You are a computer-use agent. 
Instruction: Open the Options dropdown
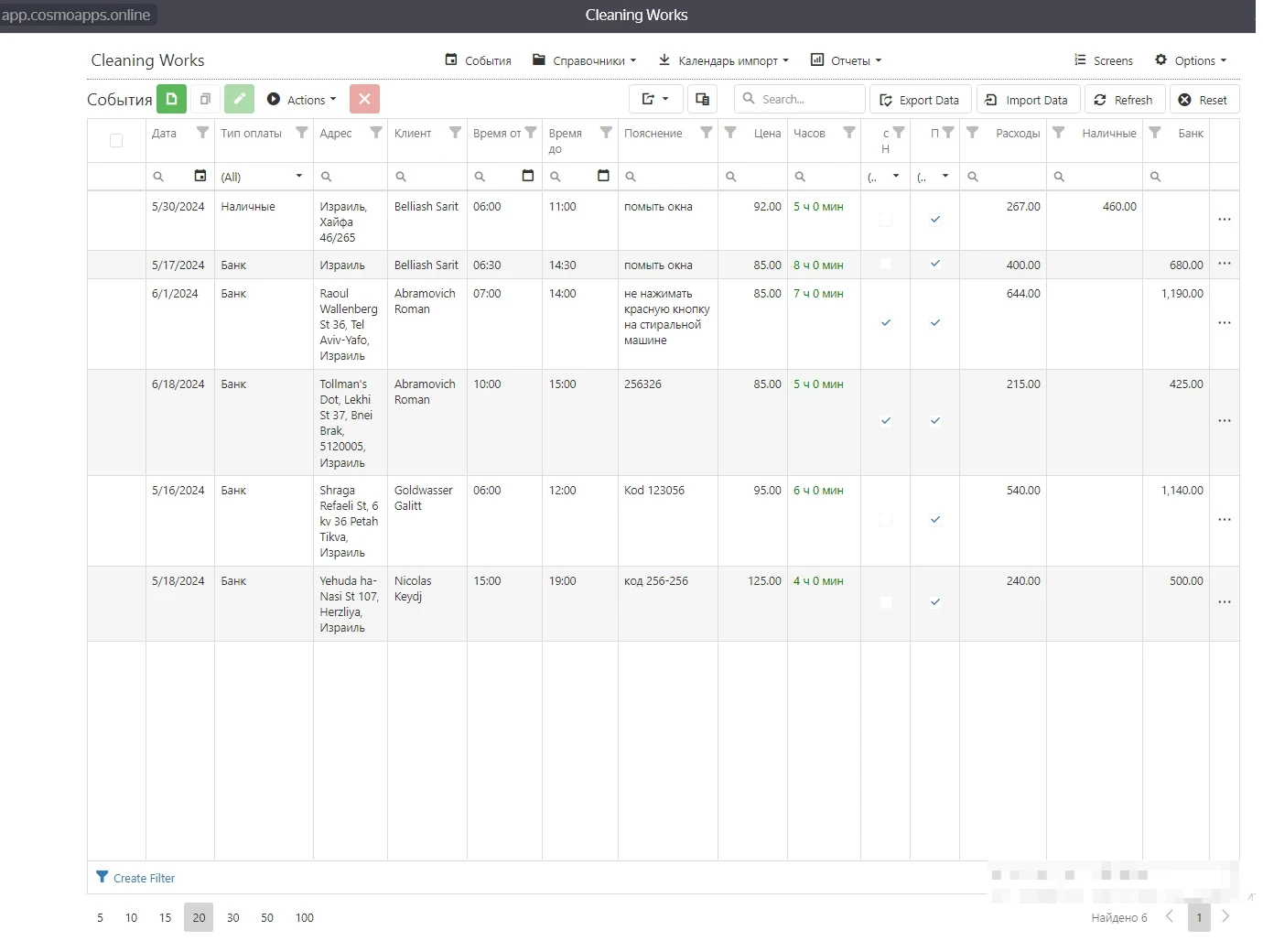1191,60
